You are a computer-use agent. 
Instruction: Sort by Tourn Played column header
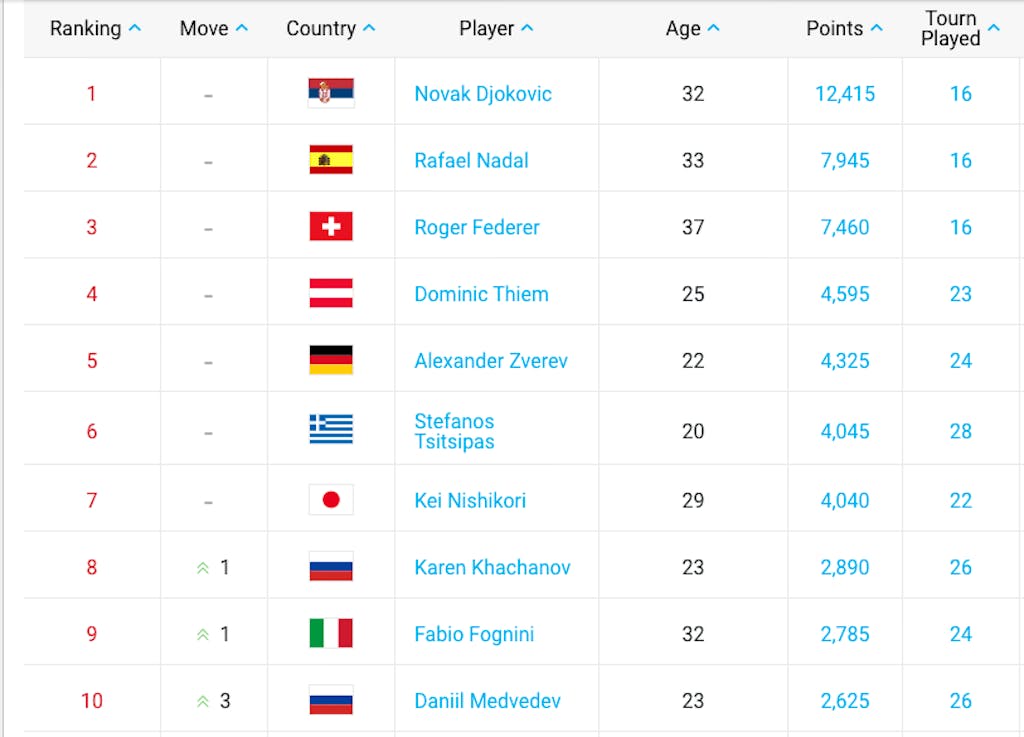pyautogui.click(x=959, y=28)
